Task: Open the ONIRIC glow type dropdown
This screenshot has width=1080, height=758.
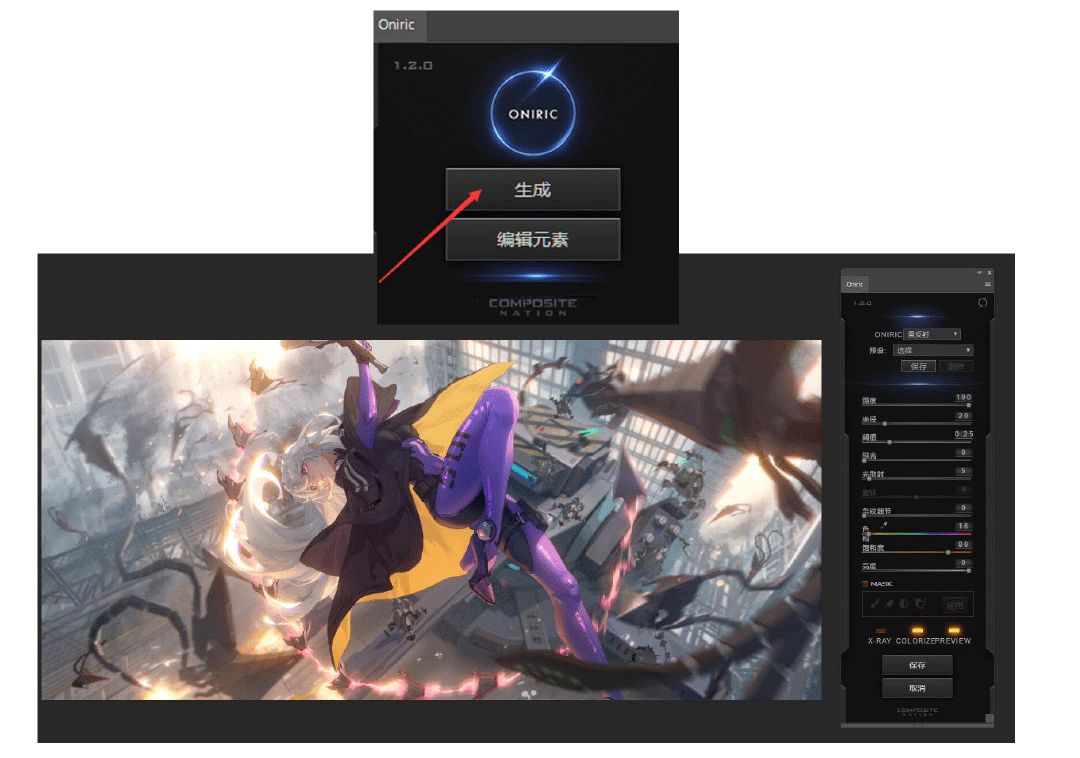Action: [x=932, y=334]
